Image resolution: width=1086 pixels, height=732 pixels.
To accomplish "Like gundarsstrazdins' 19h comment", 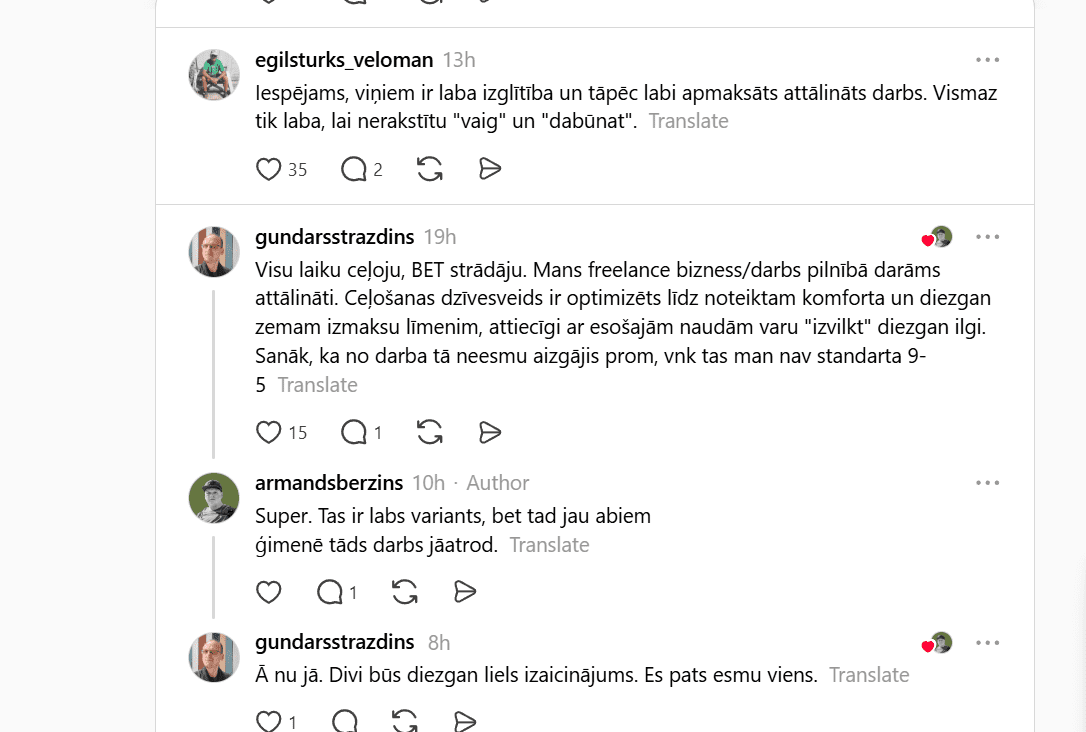I will [x=269, y=432].
